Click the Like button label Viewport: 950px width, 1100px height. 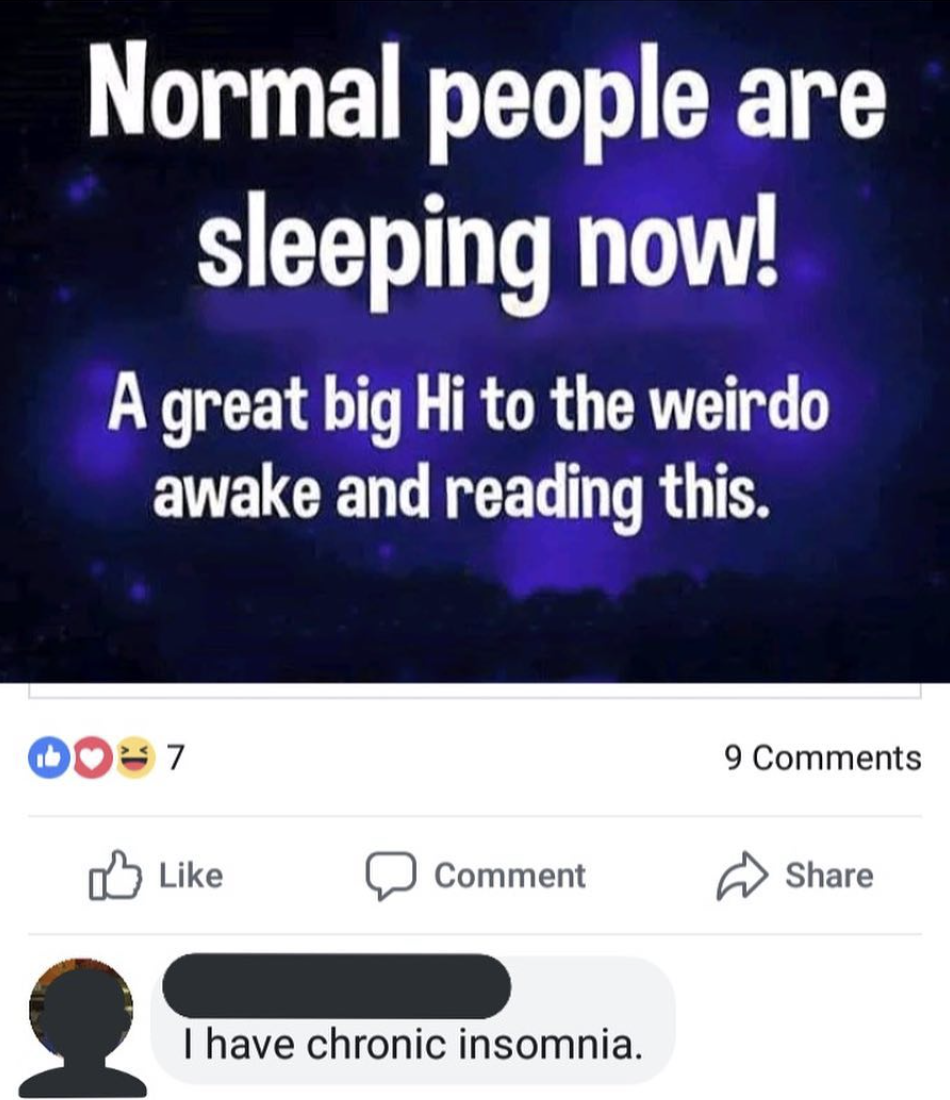[x=191, y=876]
